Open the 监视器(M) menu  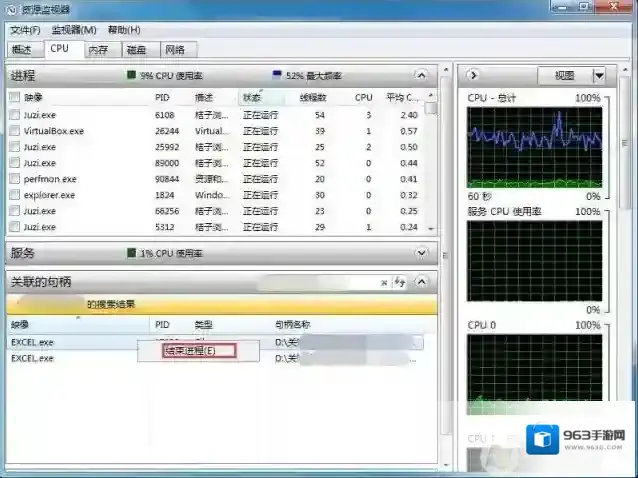pos(73,30)
